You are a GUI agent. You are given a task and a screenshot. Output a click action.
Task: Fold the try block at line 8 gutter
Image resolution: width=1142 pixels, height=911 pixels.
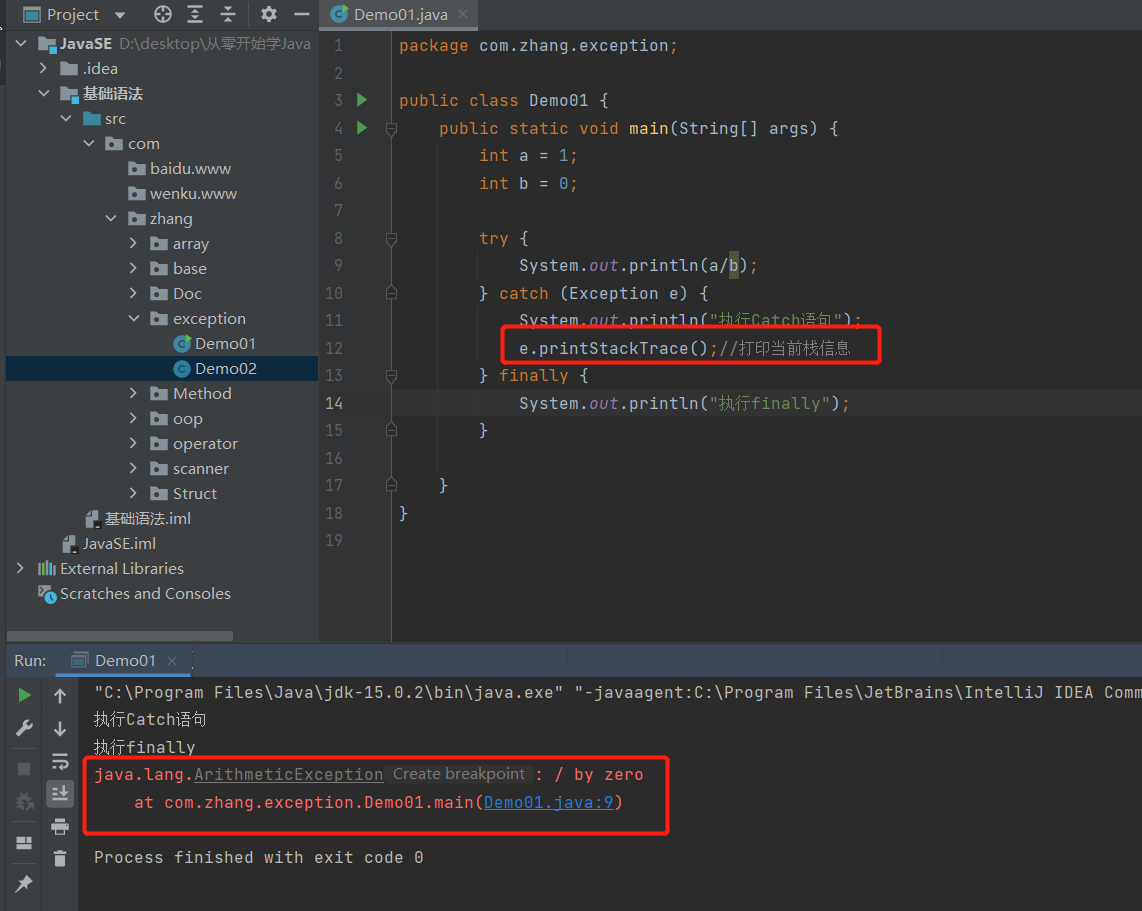[x=391, y=239]
